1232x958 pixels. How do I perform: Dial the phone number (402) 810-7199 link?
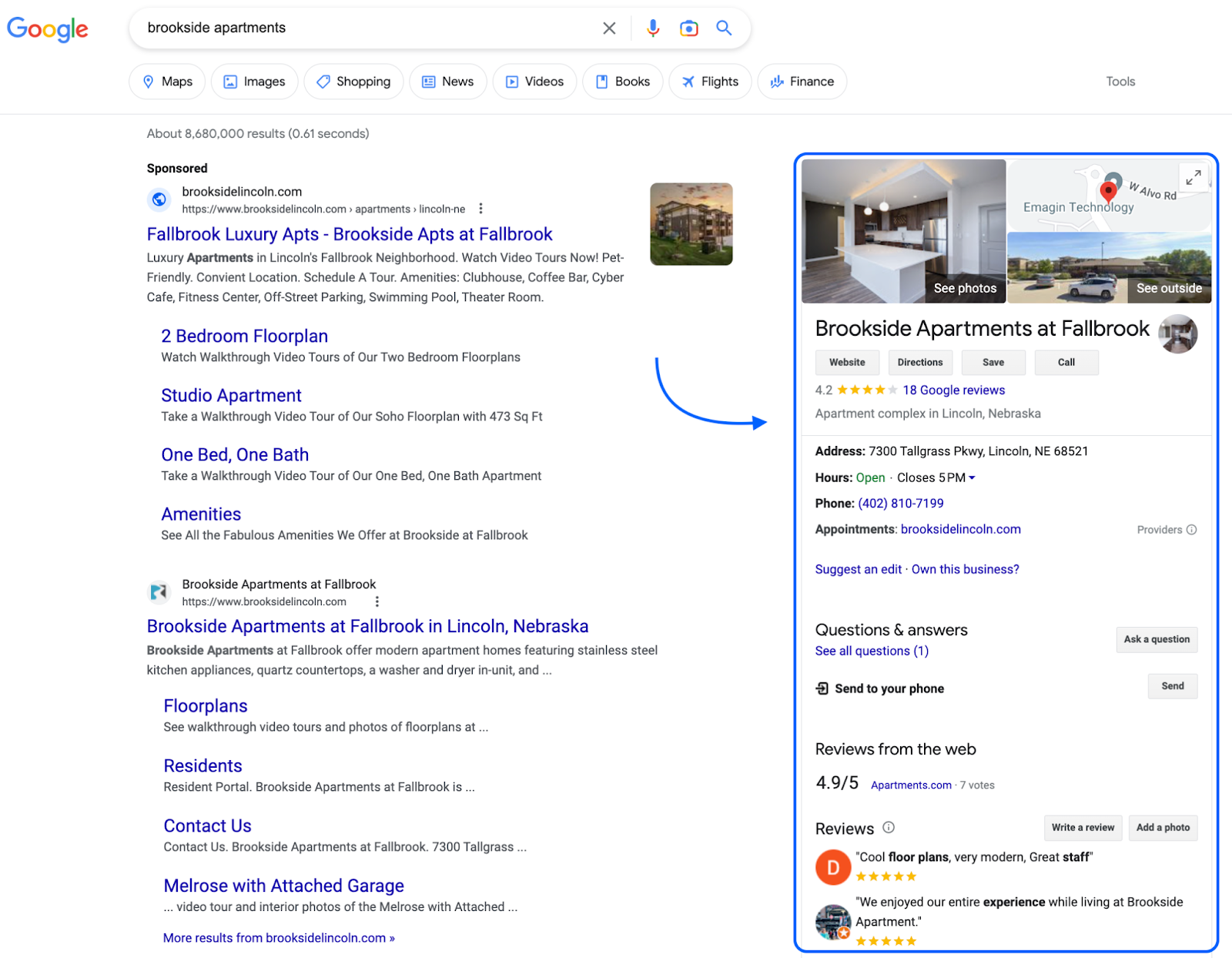click(901, 504)
